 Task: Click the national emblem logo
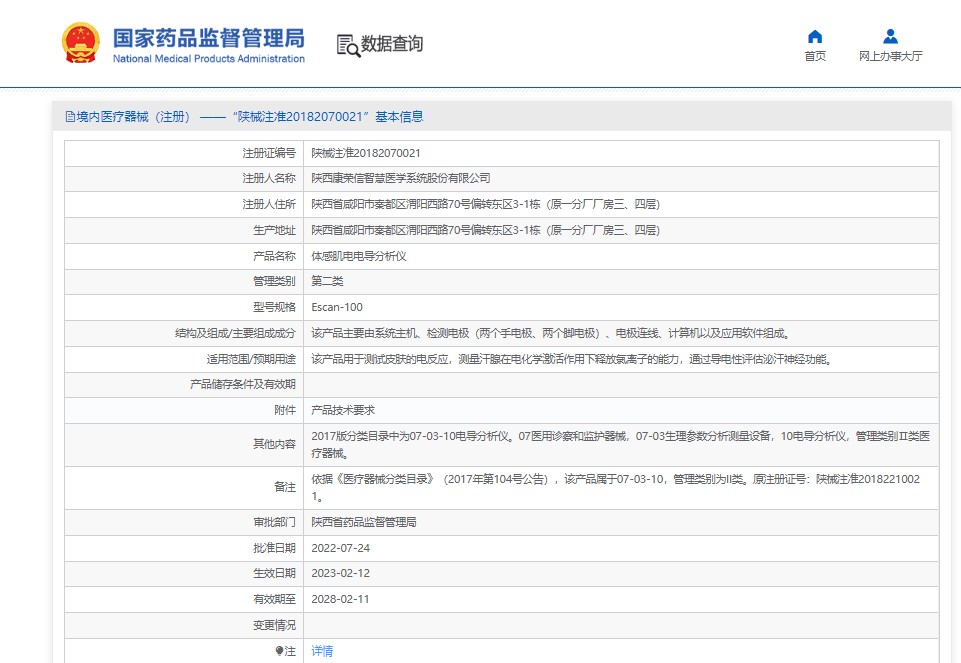[80, 44]
